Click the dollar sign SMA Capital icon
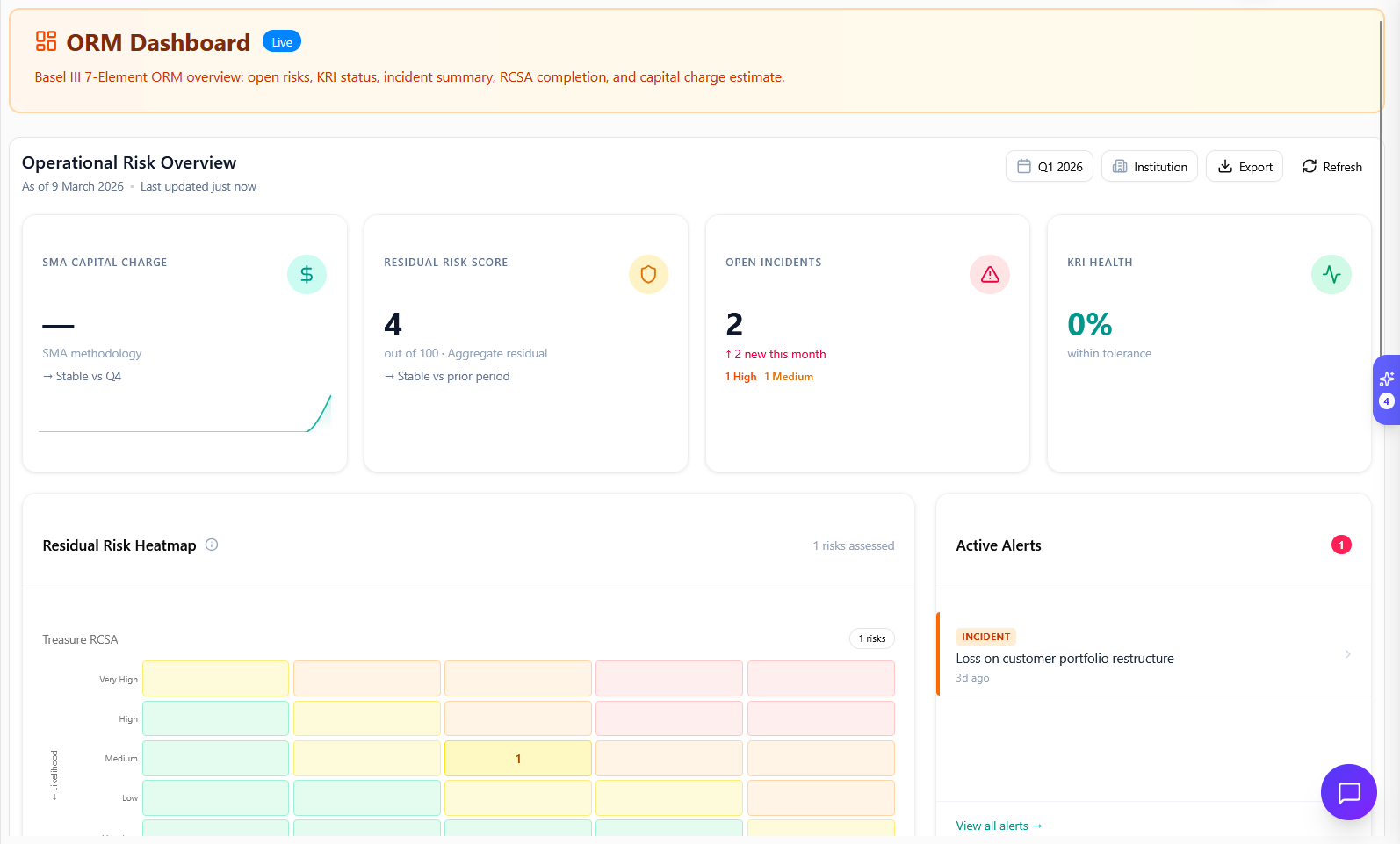1400x844 pixels. [307, 275]
